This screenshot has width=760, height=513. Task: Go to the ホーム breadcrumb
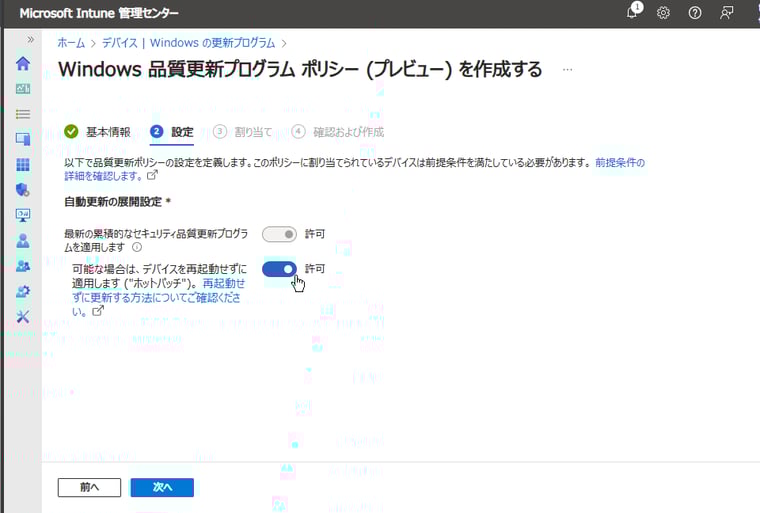(x=71, y=43)
